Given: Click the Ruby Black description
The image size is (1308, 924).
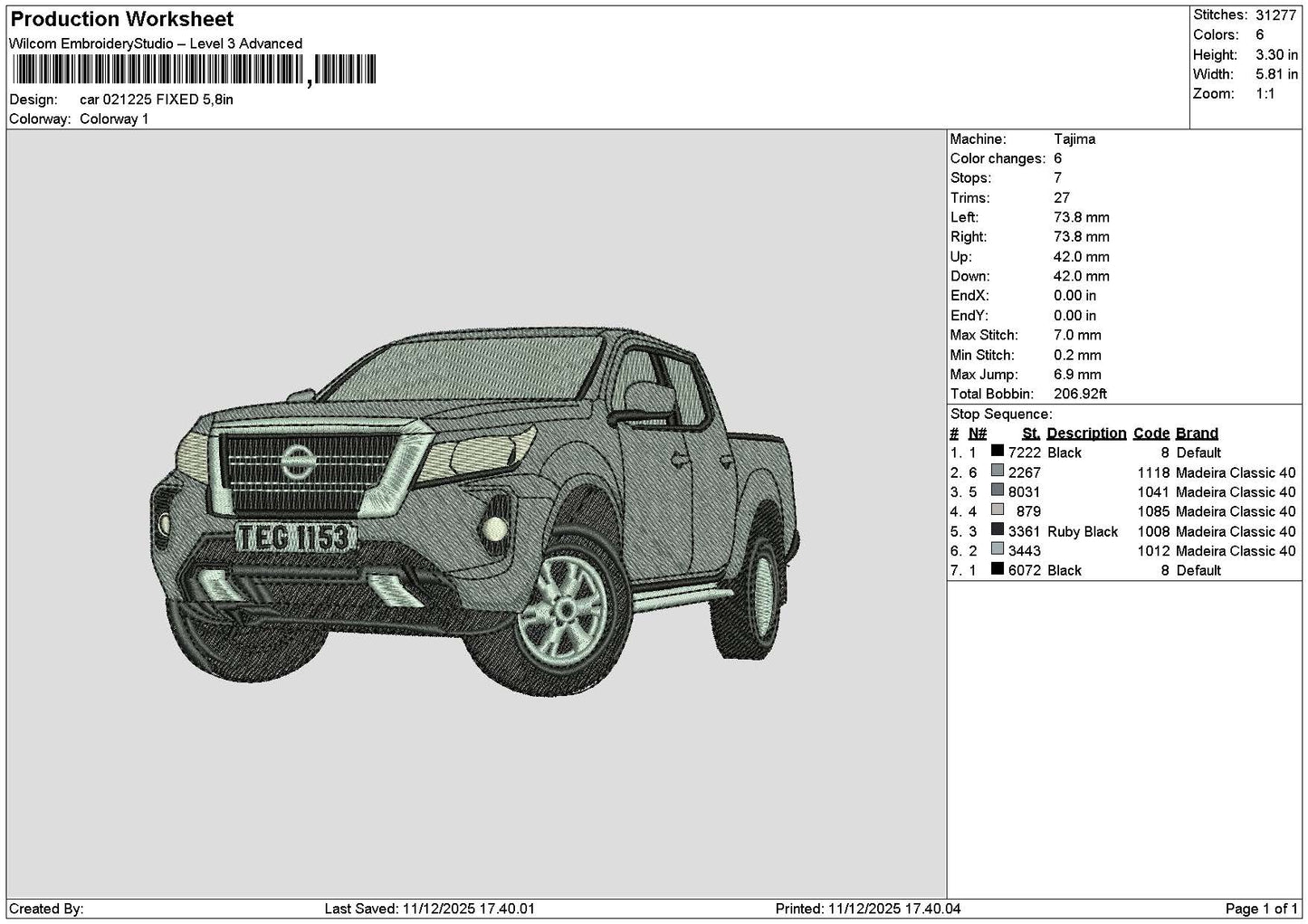Looking at the screenshot, I should (1083, 531).
